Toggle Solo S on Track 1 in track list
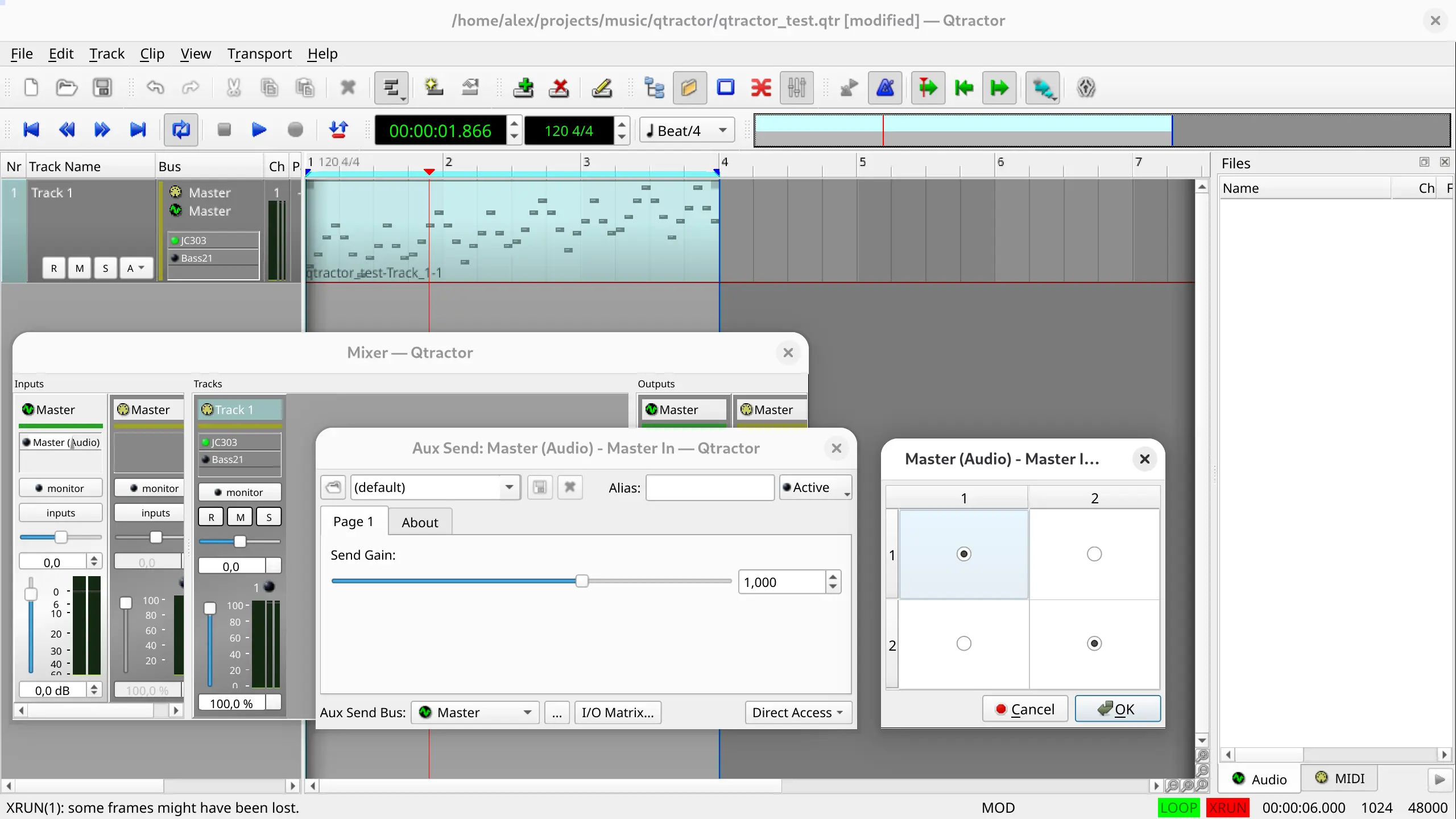This screenshot has width=1456, height=819. (x=105, y=268)
